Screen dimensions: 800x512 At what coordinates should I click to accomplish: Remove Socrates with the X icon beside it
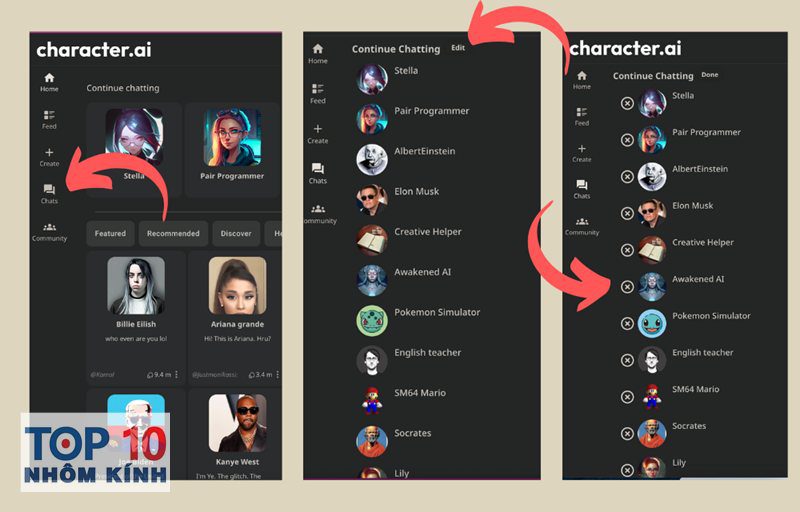pyautogui.click(x=627, y=433)
